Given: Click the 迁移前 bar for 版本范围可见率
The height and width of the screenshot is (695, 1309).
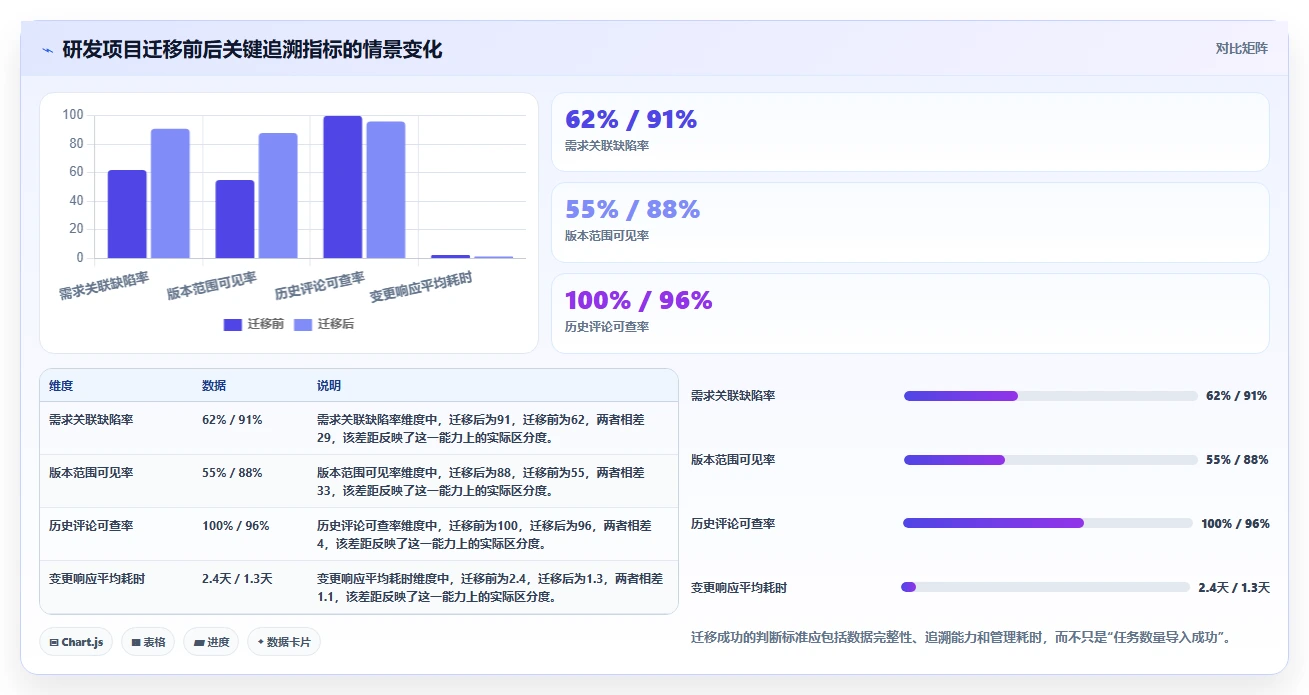Looking at the screenshot, I should pos(235,219).
